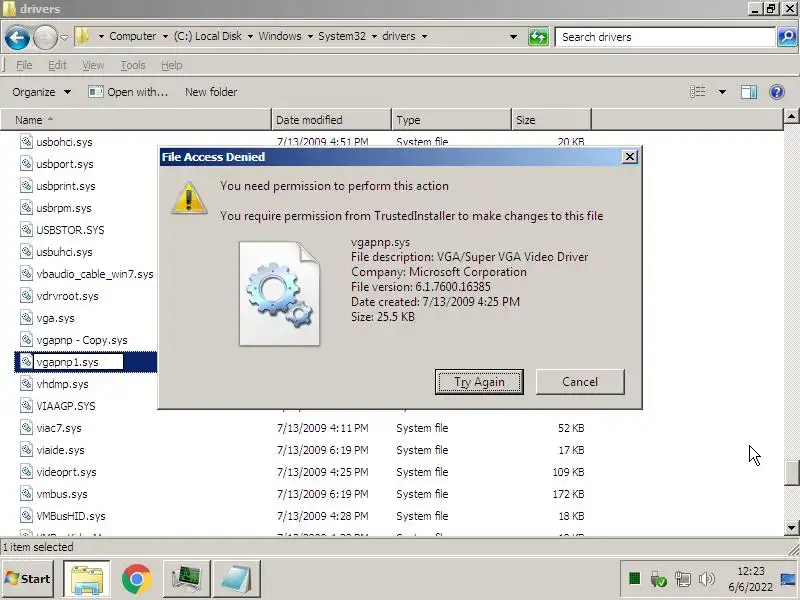Select usbuhci.sys file icon
The image size is (800, 600).
pos(27,251)
